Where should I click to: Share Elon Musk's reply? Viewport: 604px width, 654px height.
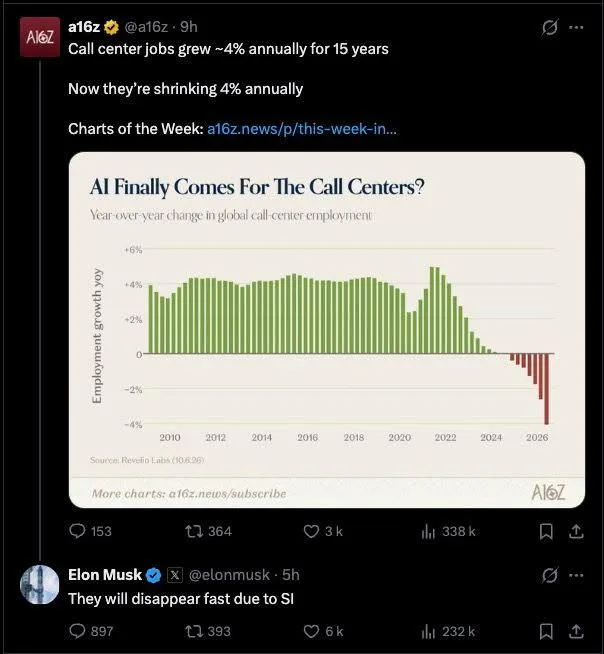tap(576, 631)
